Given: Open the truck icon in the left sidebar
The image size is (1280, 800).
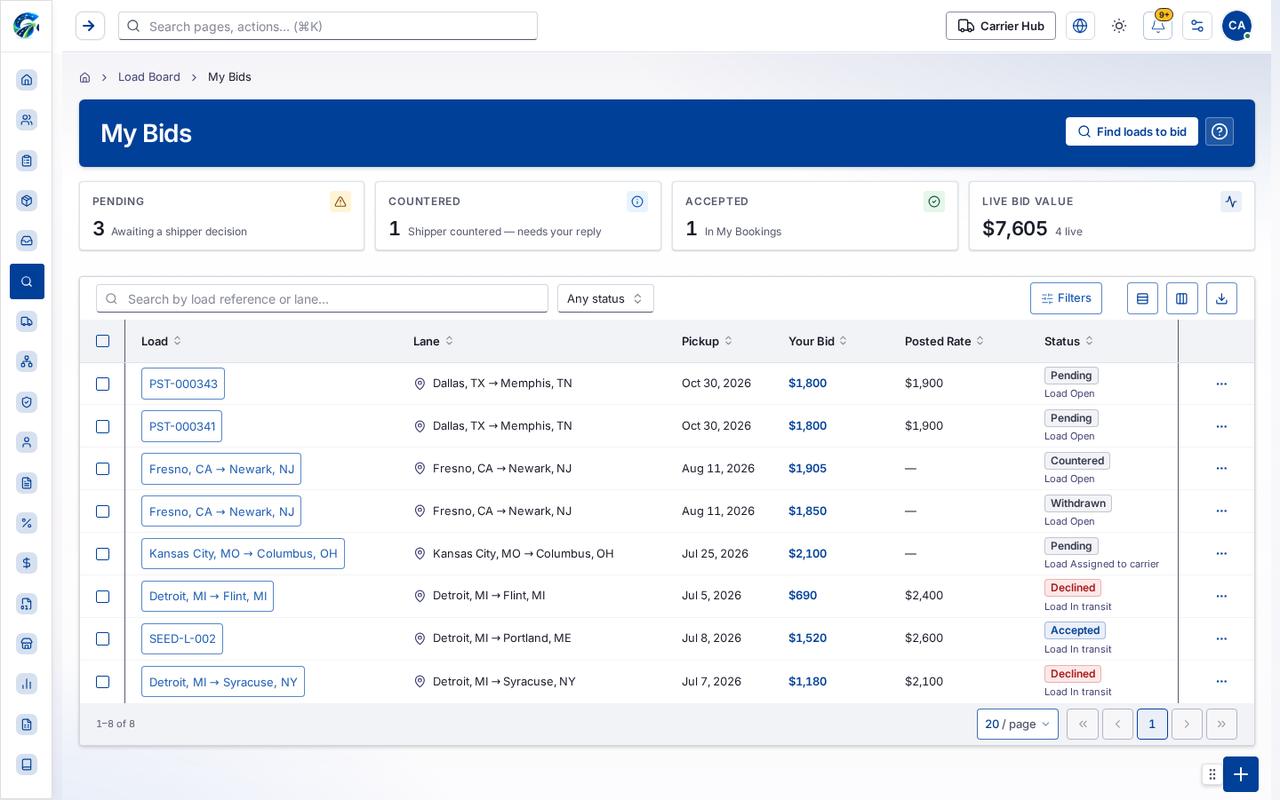Looking at the screenshot, I should [x=27, y=321].
